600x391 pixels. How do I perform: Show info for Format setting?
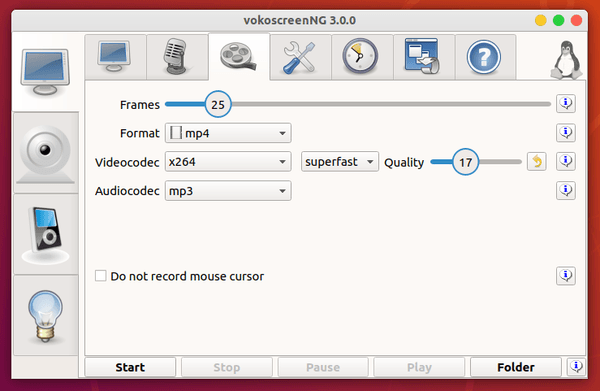(x=566, y=133)
